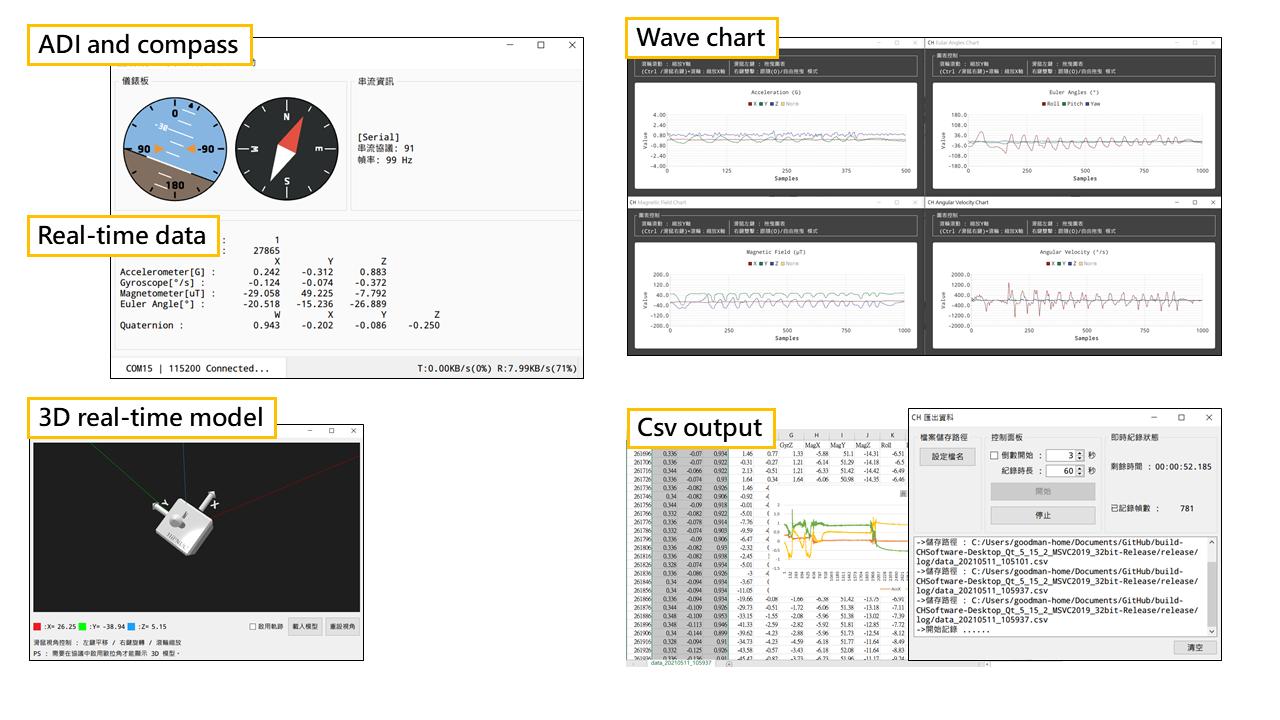Click the Quaternion data row label

point(152,326)
